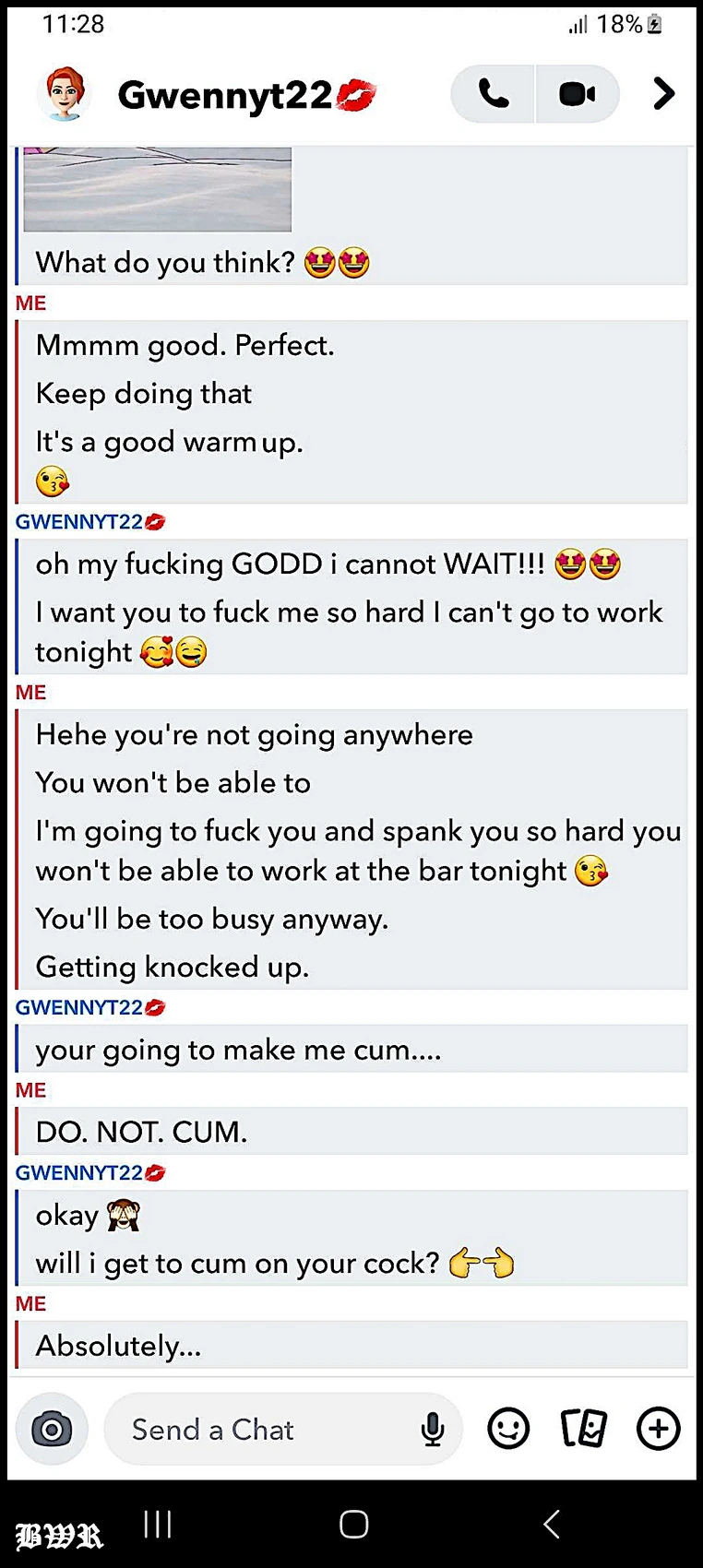703x1568 pixels.
Task: Tap the microphone voice note icon
Action: pyautogui.click(x=432, y=1430)
